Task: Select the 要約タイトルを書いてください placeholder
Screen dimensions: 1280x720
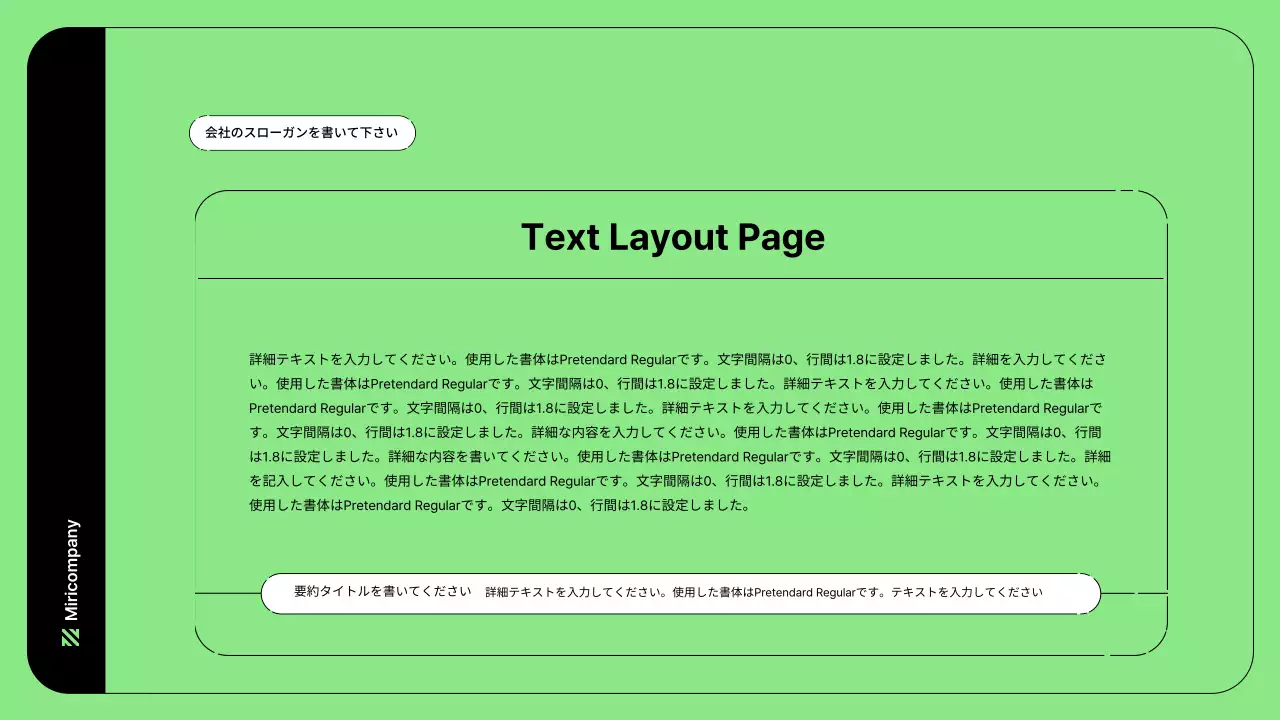Action: point(380,592)
